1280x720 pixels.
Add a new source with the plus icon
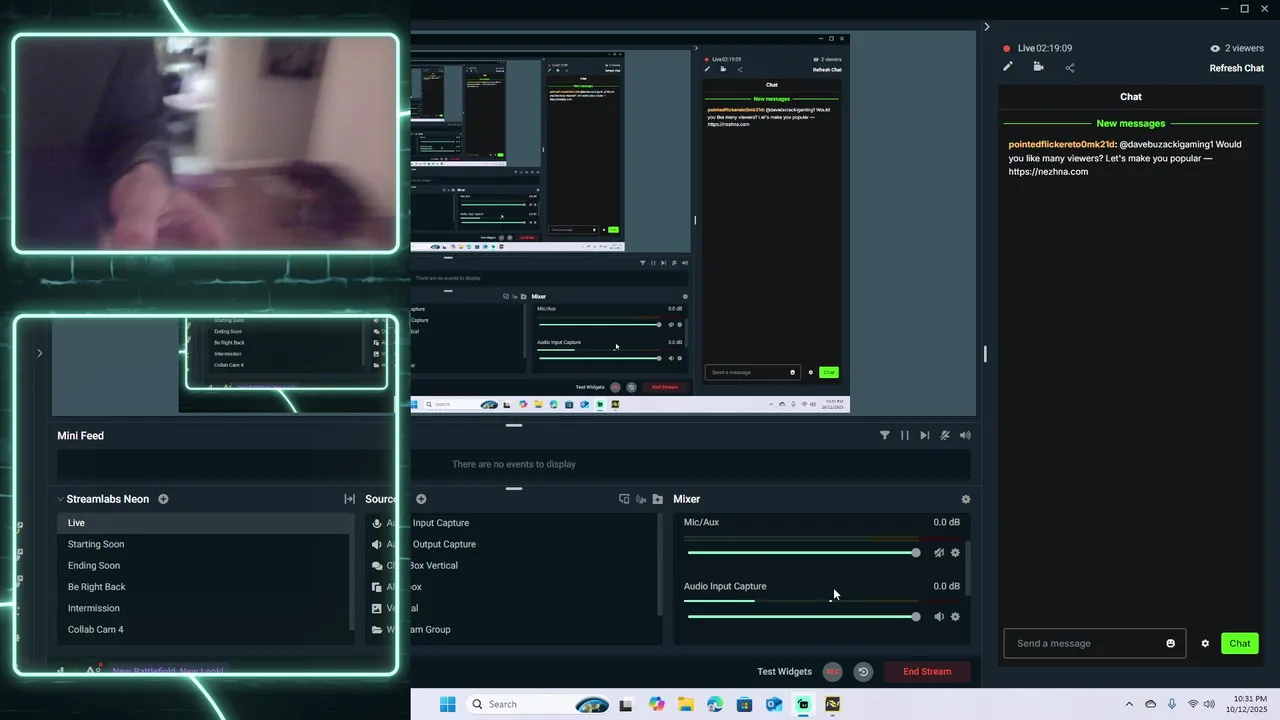coord(421,499)
